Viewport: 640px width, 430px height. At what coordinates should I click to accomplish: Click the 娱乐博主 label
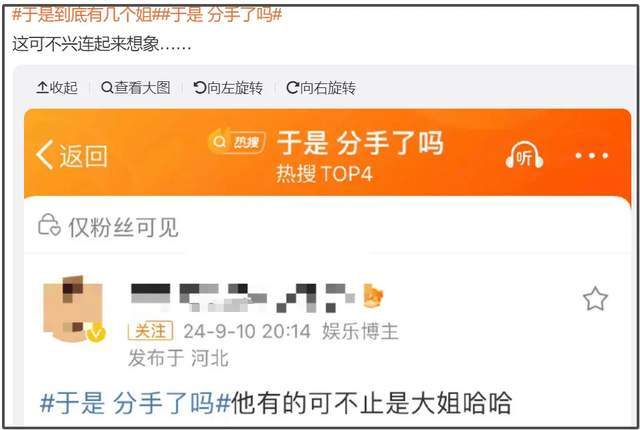tap(360, 331)
